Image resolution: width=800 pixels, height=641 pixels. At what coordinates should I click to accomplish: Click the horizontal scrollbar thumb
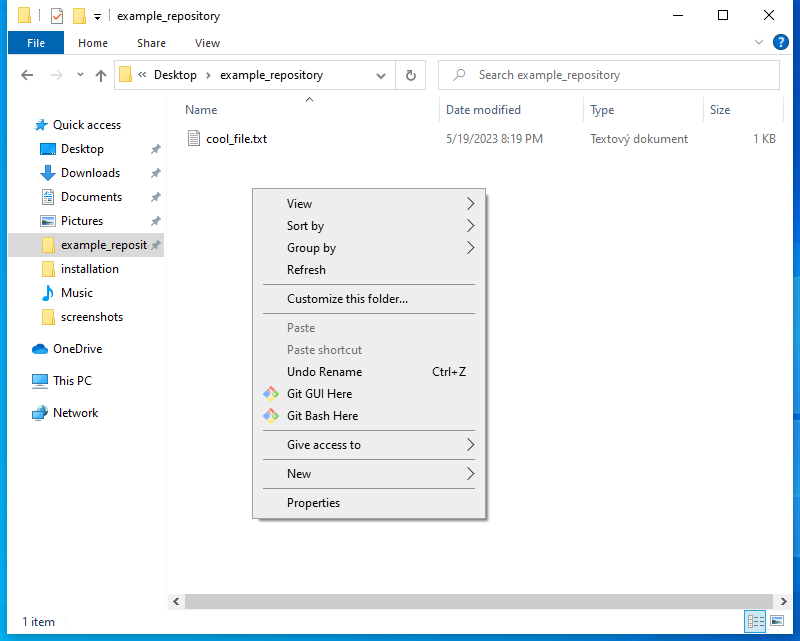pyautogui.click(x=479, y=602)
